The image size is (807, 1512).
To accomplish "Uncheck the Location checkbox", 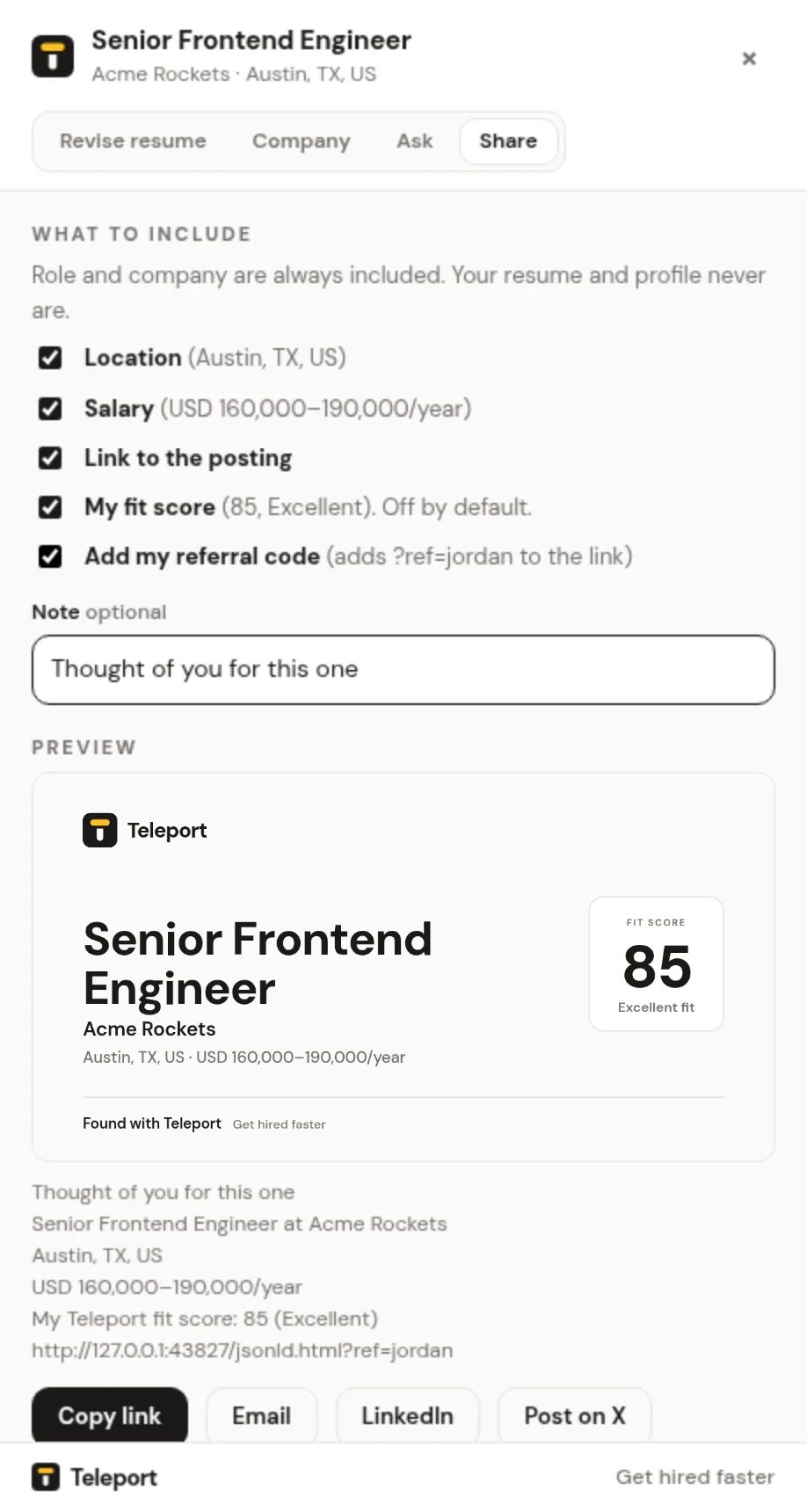I will pos(50,358).
